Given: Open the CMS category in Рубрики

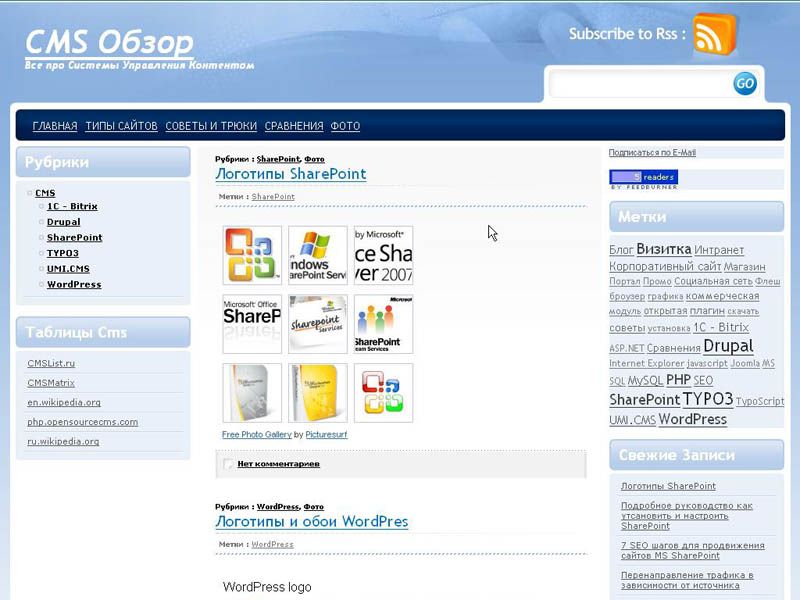Looking at the screenshot, I should point(45,193).
